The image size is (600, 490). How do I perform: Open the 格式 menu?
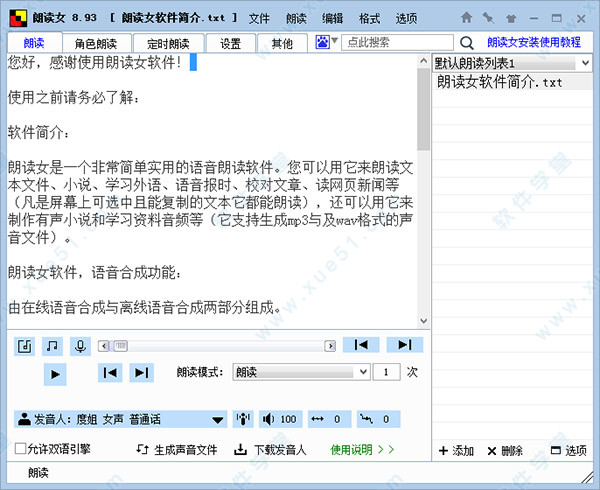pyautogui.click(x=369, y=18)
